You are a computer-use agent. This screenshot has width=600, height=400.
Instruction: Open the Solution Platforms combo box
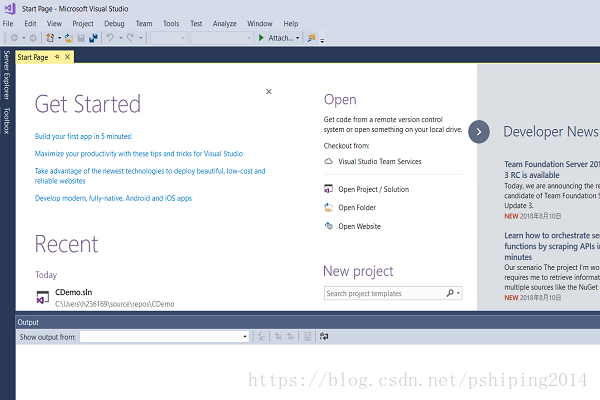[x=222, y=38]
